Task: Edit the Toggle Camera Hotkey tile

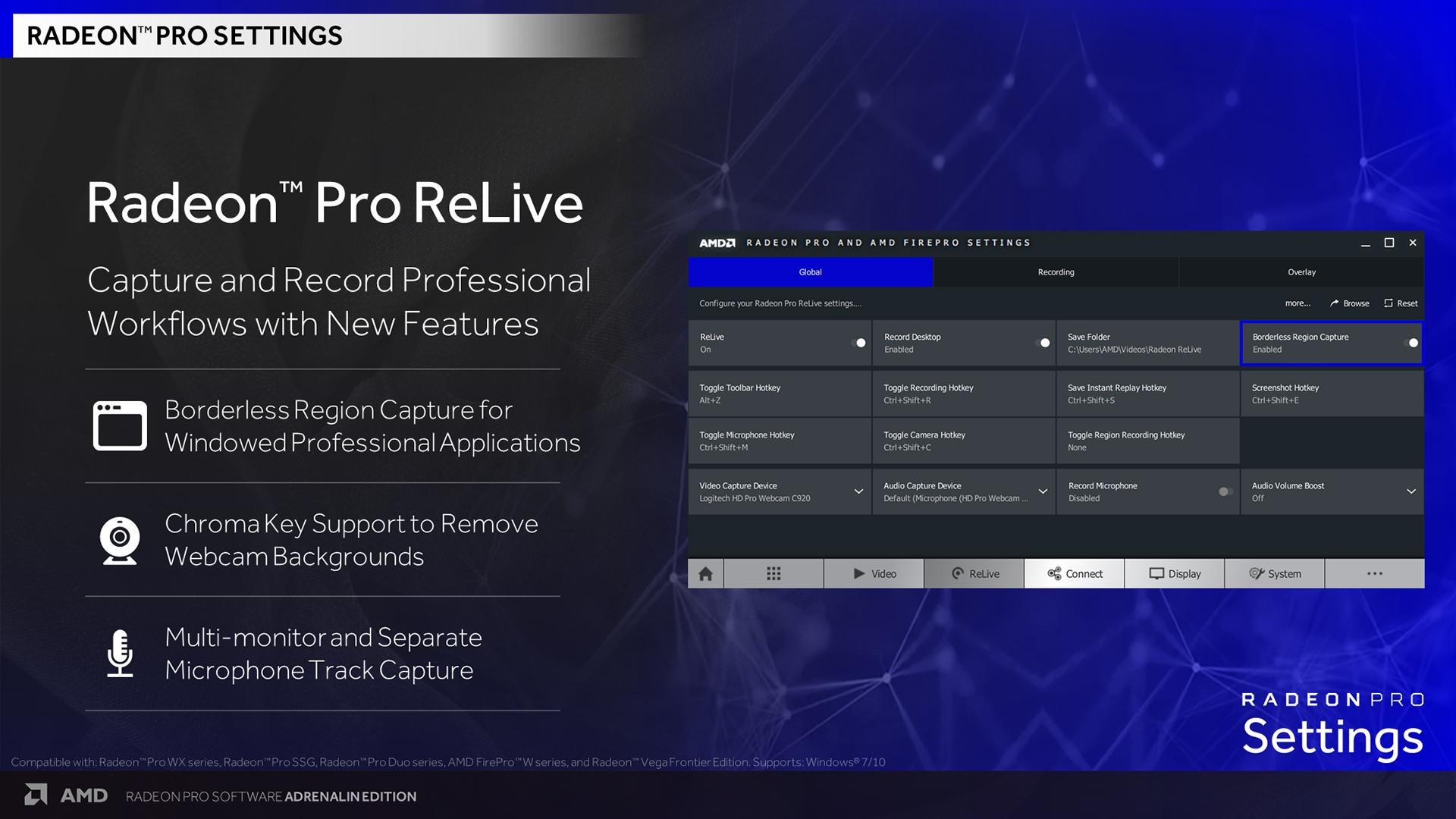Action: tap(964, 441)
